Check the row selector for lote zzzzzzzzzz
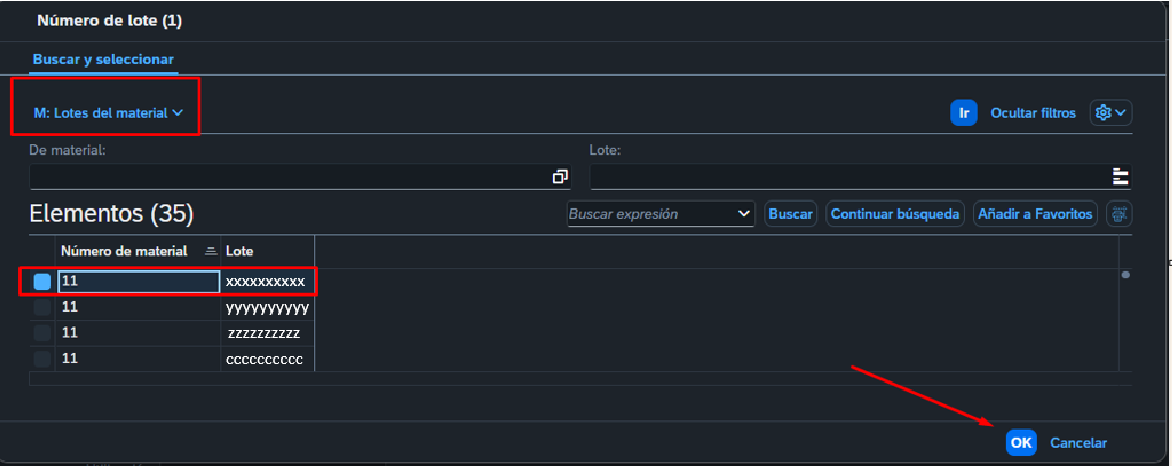The height and width of the screenshot is (466, 1172). click(x=42, y=333)
